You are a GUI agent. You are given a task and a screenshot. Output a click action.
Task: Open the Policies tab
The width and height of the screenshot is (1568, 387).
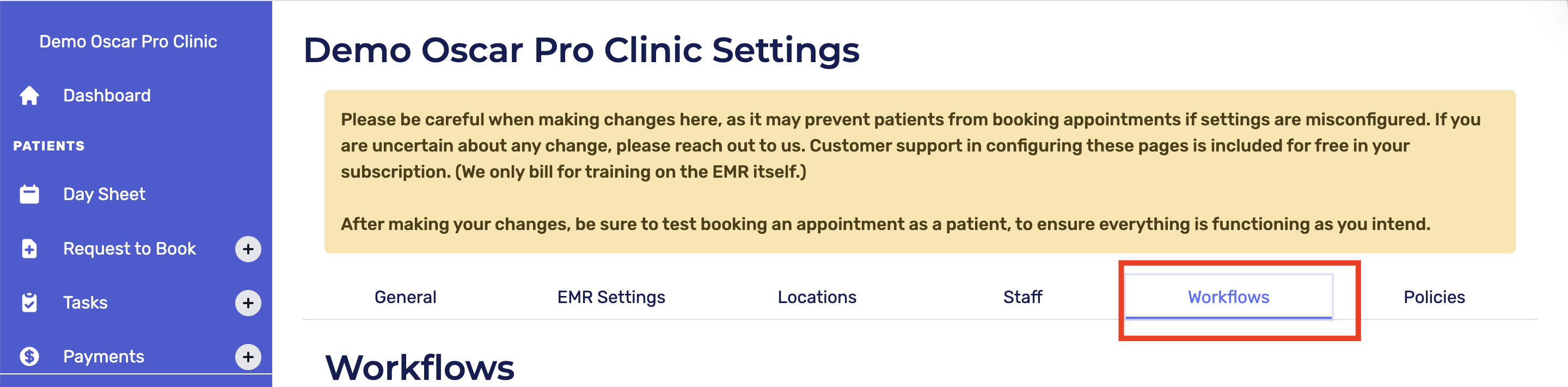click(x=1434, y=298)
